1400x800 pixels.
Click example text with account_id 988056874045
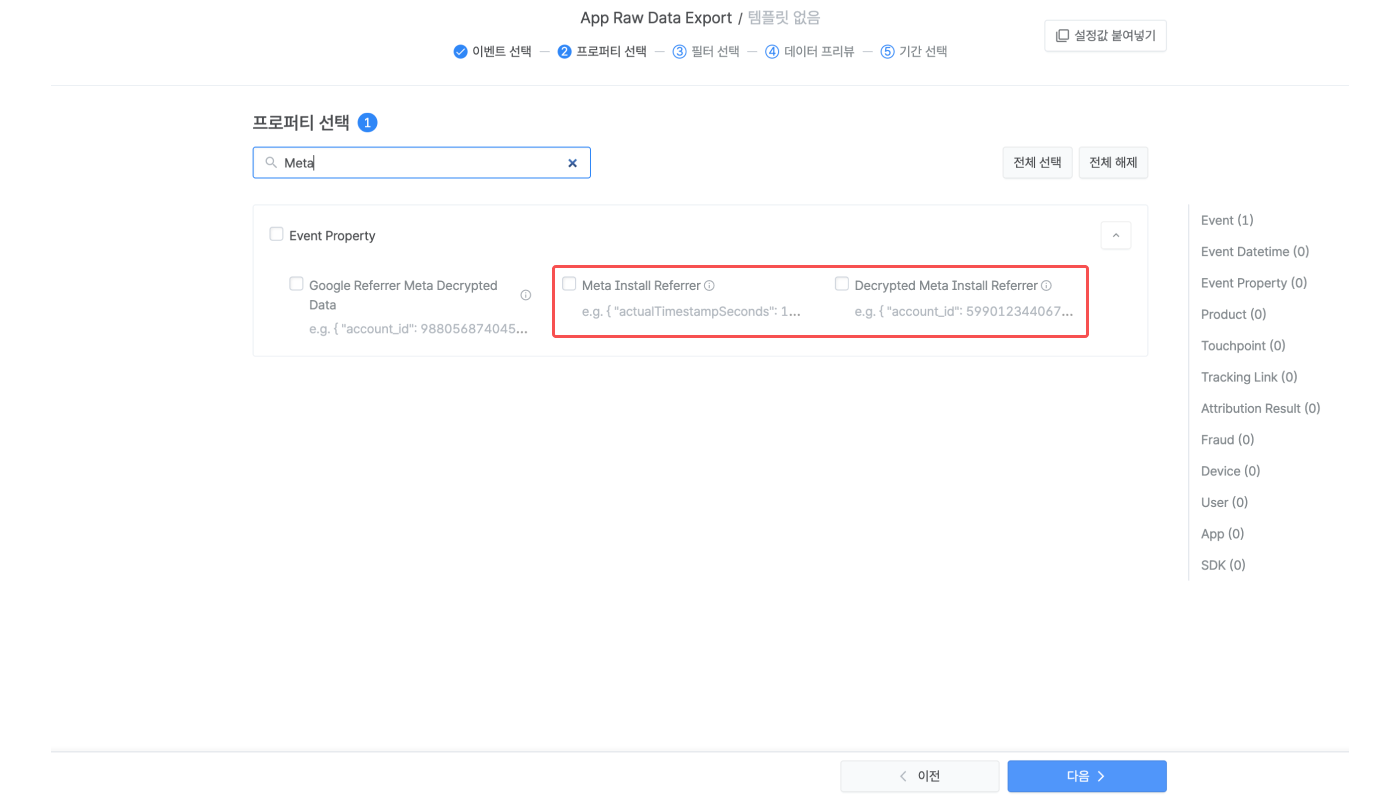click(x=418, y=329)
